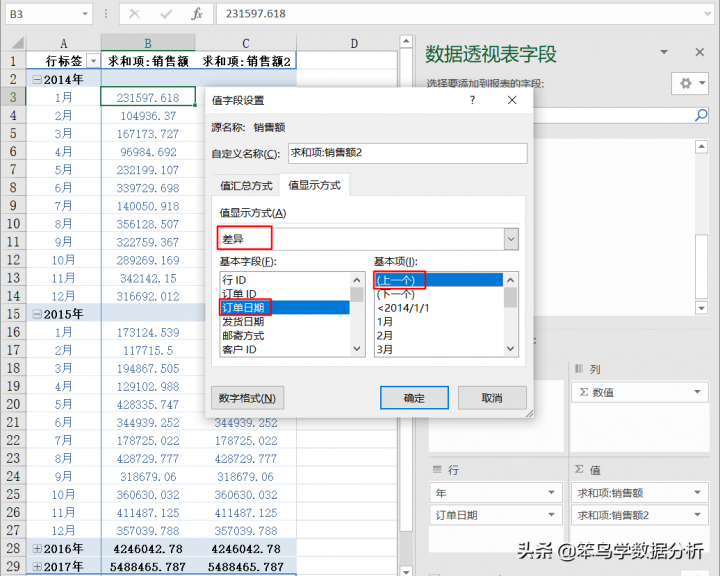
Task: Click the formula bar value 231597.618
Action: point(256,14)
